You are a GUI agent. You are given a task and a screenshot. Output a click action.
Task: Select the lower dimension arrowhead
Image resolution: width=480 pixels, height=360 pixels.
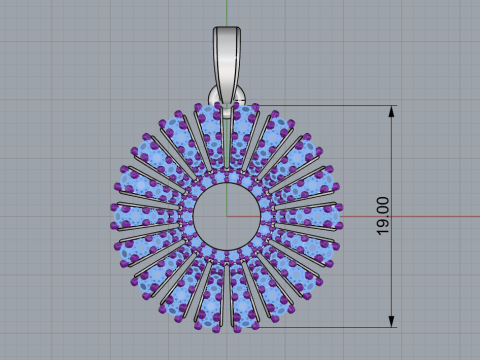(x=392, y=321)
